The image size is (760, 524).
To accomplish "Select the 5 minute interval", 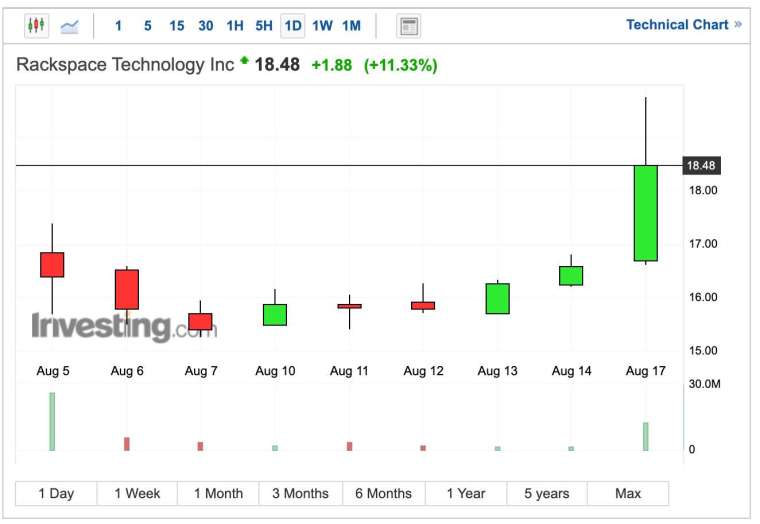I will point(148,26).
